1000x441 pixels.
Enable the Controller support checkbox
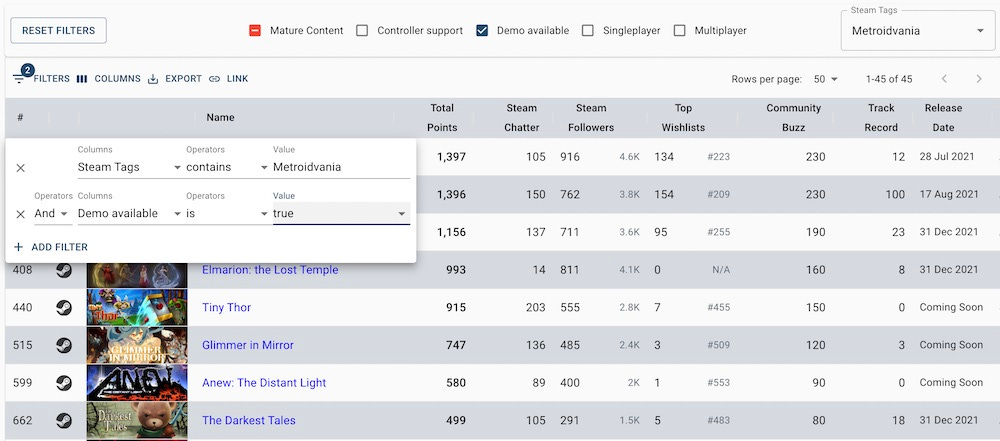pos(362,31)
